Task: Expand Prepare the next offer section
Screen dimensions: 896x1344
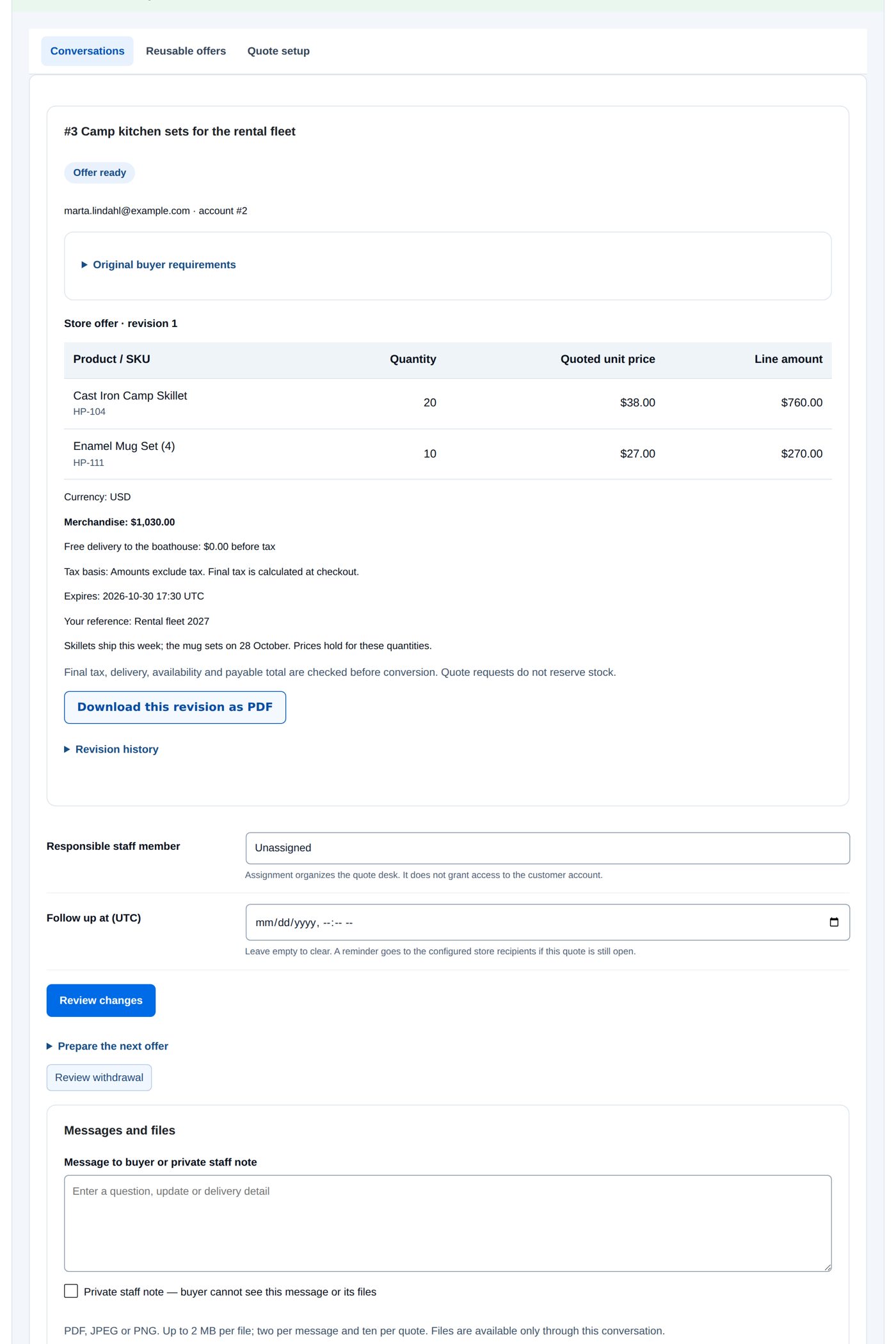Action: pos(113,1046)
